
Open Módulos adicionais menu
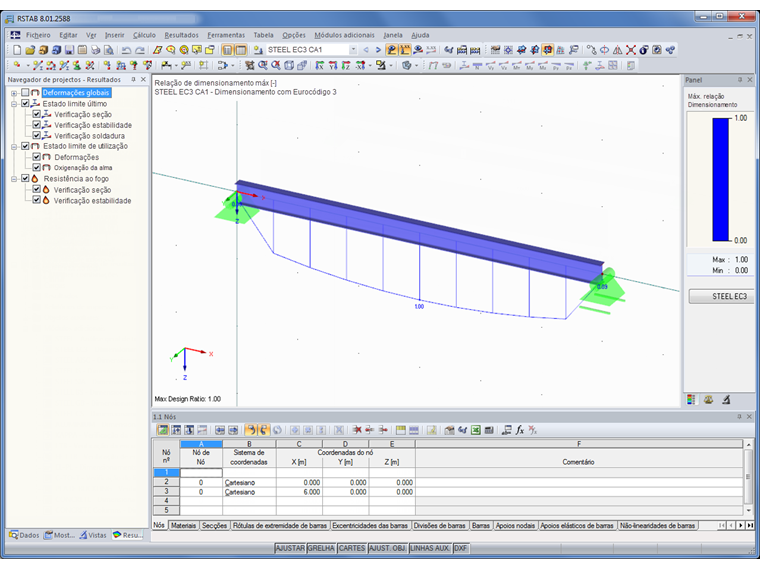click(344, 35)
